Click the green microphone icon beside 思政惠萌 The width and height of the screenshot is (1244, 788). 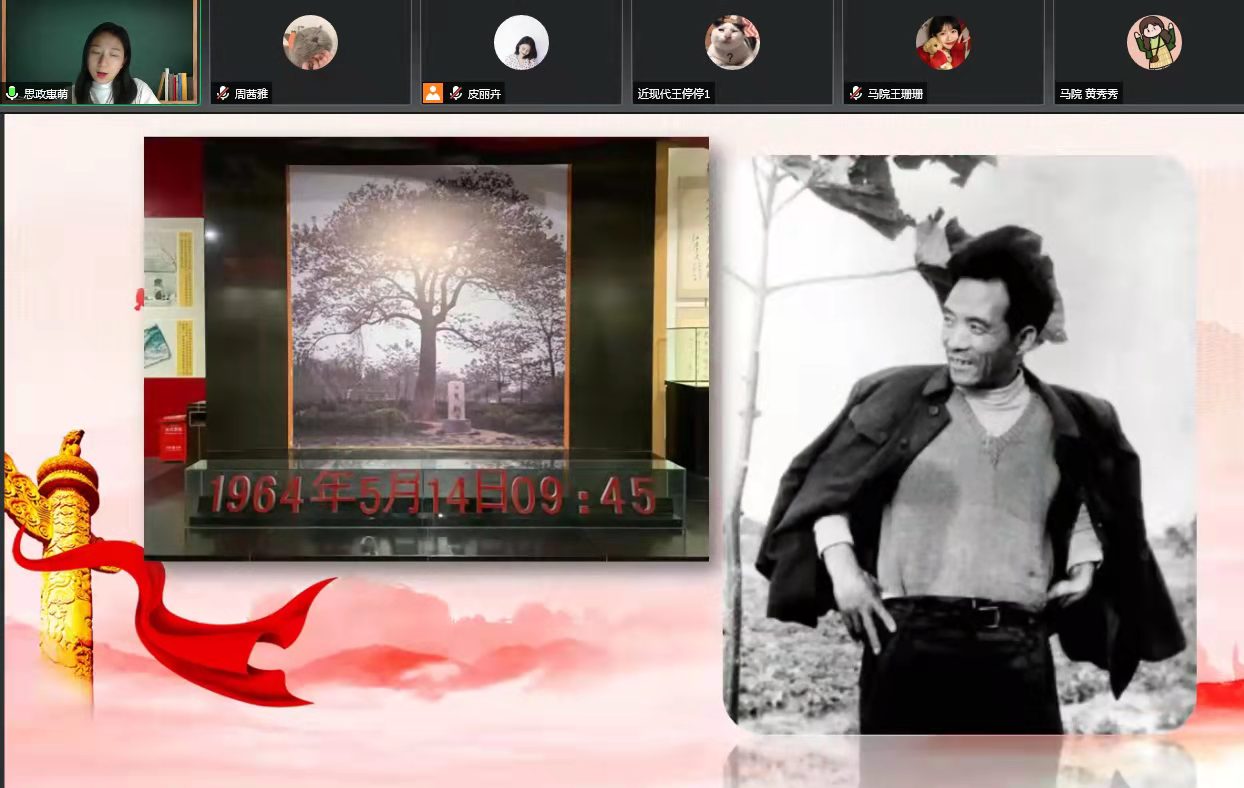point(12,93)
